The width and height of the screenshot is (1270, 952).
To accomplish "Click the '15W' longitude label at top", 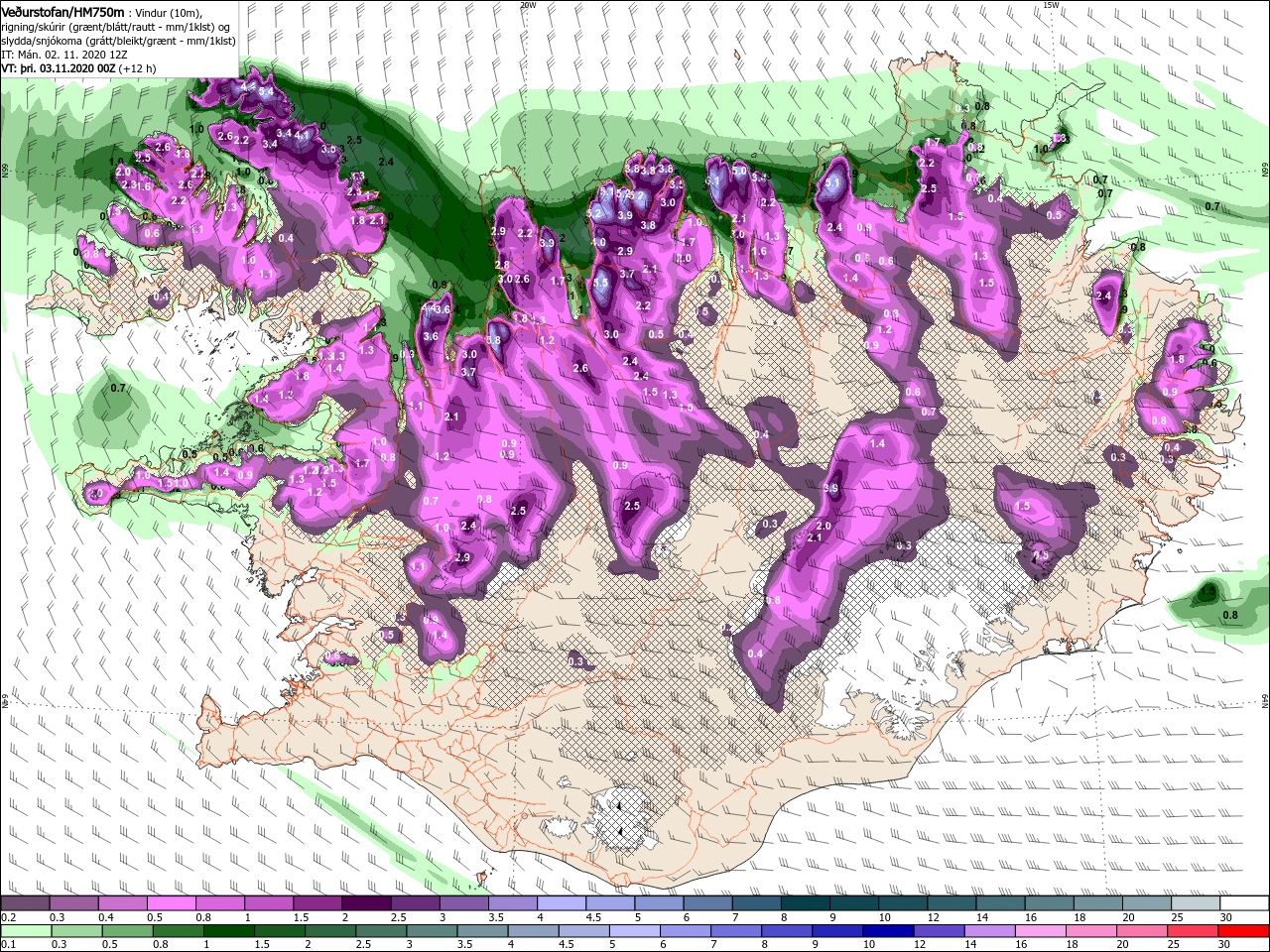I will pyautogui.click(x=1051, y=5).
